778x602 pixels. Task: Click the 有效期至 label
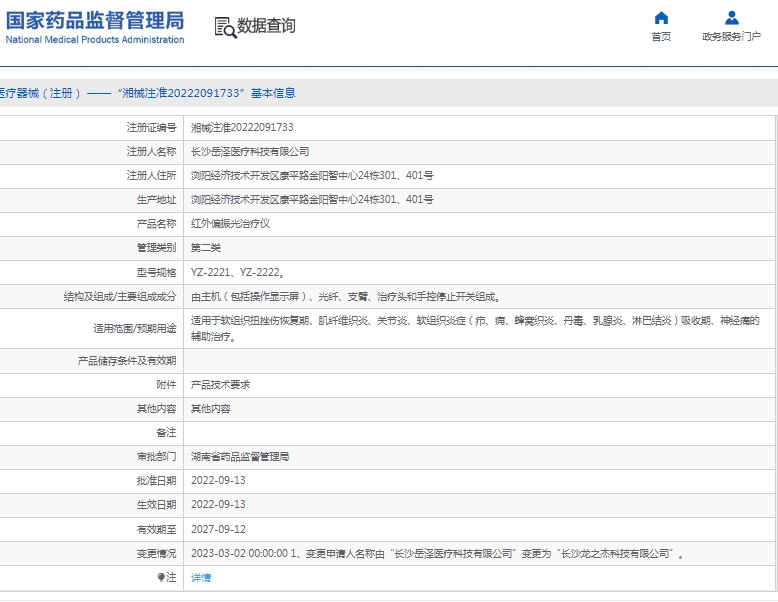156,529
